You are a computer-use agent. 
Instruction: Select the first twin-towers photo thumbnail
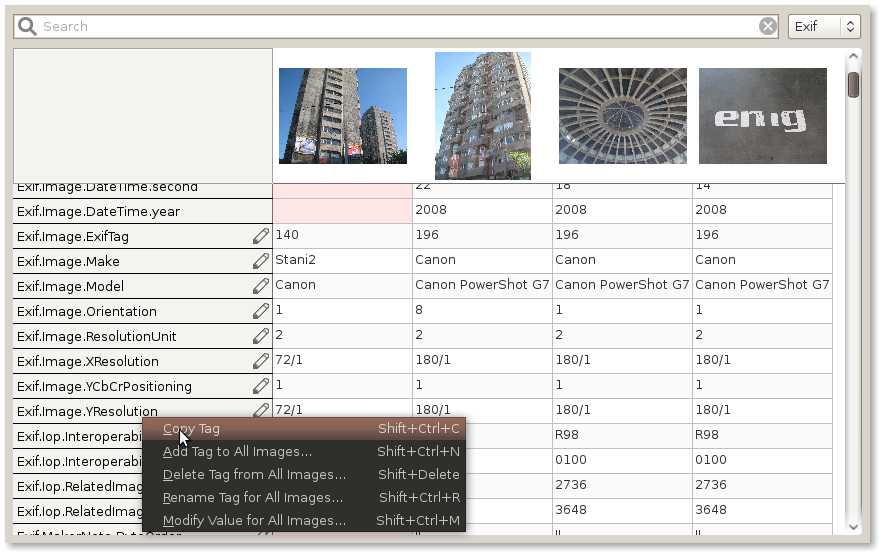click(342, 116)
